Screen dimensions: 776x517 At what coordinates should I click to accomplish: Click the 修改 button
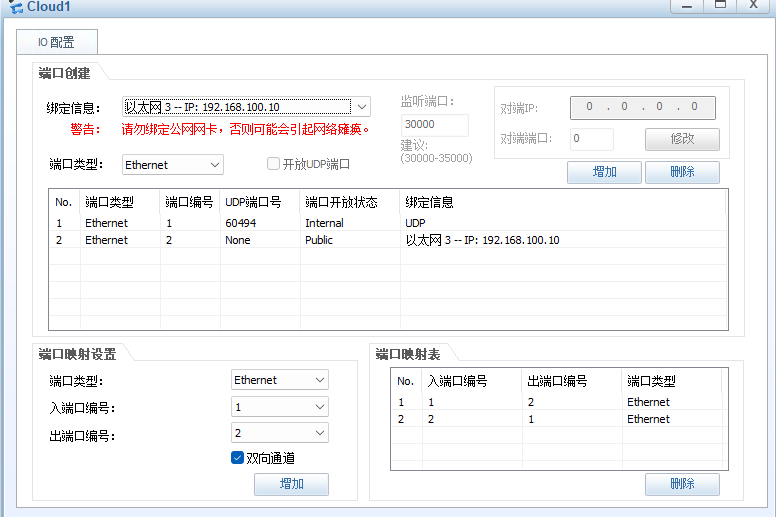click(x=682, y=139)
